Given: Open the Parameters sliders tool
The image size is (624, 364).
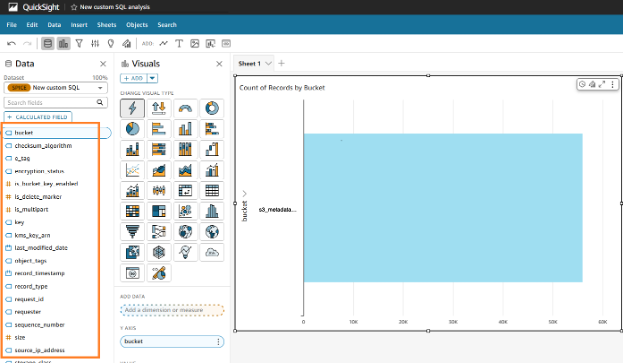Looking at the screenshot, I should coord(95,44).
